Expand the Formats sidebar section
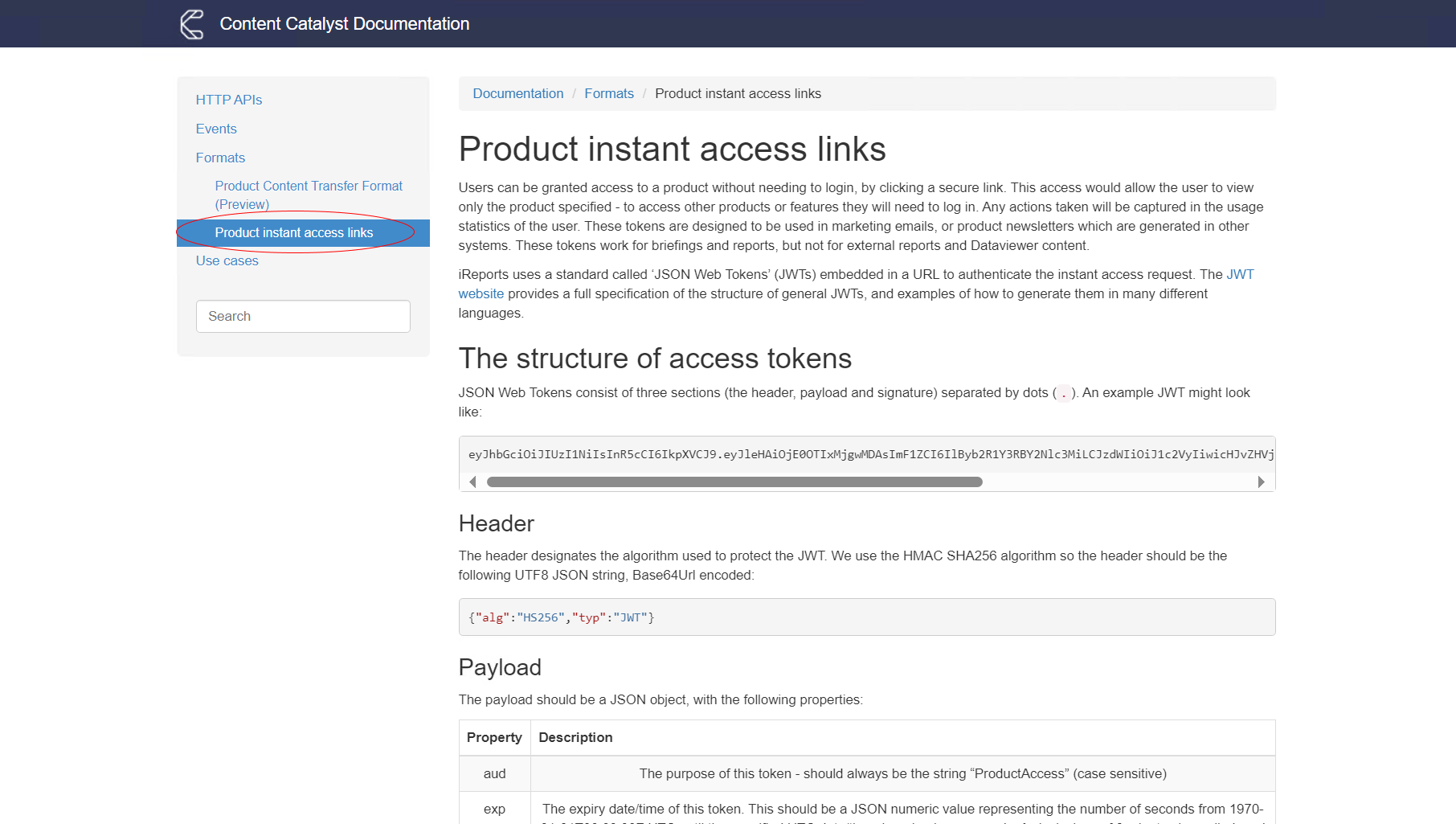Screen dimensions: 1456x824 (x=220, y=158)
